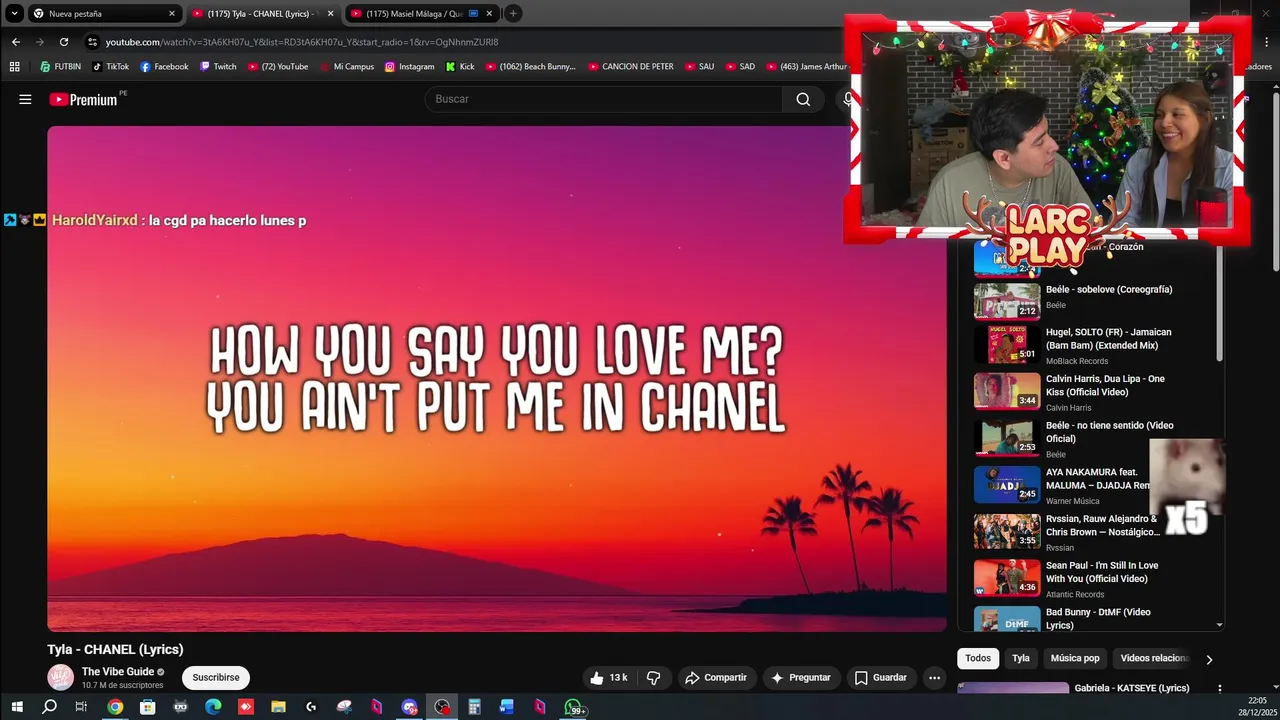Open Sean Paul I'm Still In Love title

(x=1102, y=572)
